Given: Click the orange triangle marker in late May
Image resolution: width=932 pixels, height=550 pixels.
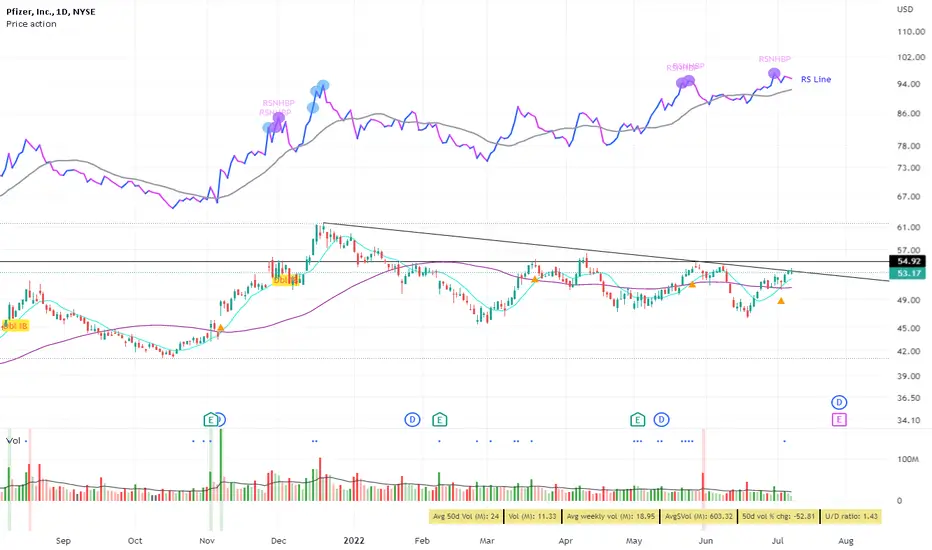Looking at the screenshot, I should 692,285.
